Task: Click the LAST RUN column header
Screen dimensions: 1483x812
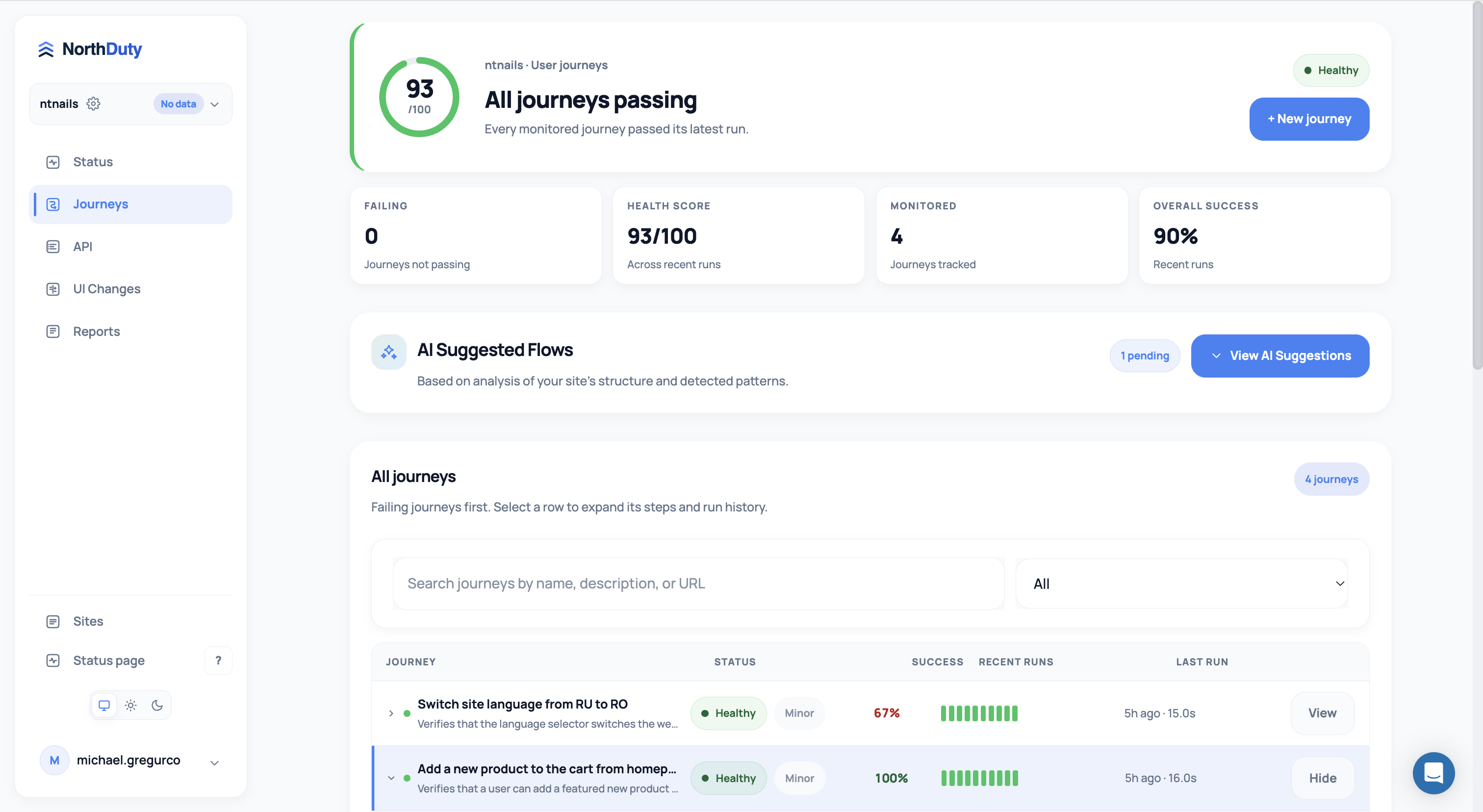Action: coord(1202,662)
